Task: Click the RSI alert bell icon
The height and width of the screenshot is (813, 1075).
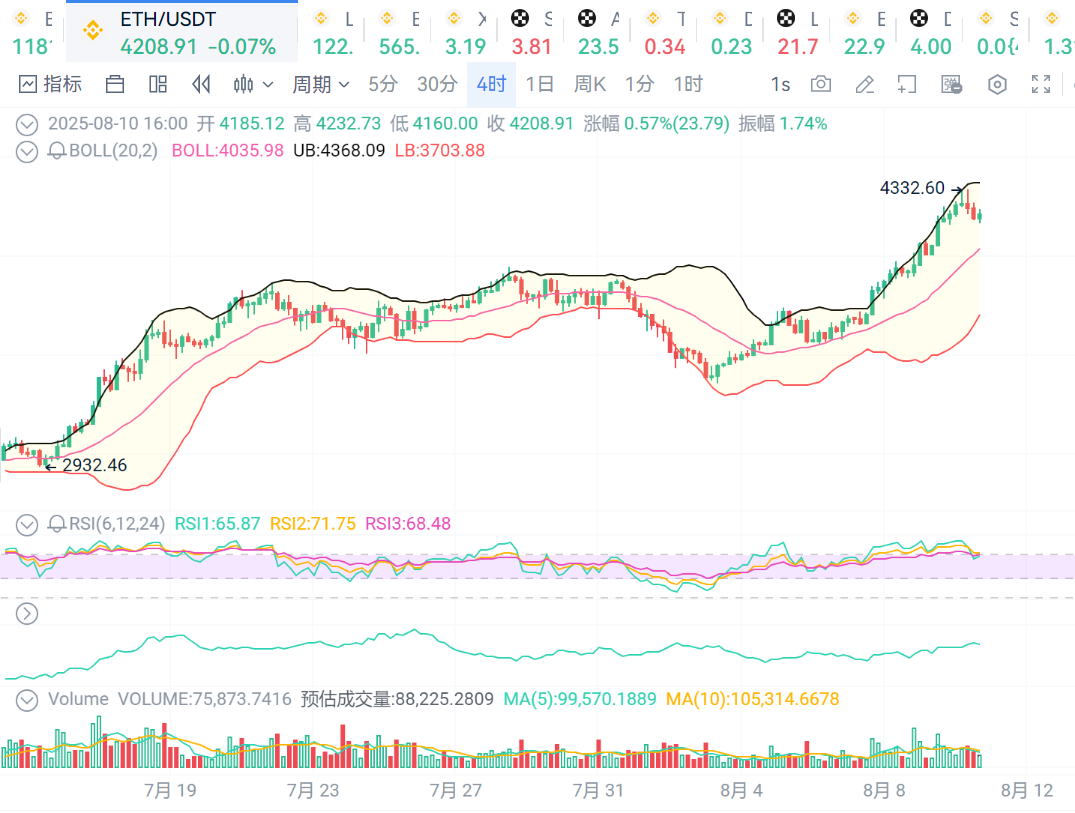Action: point(57,524)
